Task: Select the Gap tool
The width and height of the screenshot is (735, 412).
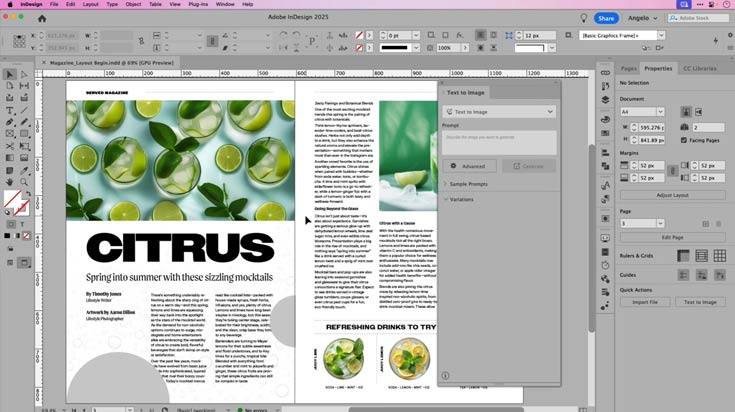Action: (x=24, y=86)
